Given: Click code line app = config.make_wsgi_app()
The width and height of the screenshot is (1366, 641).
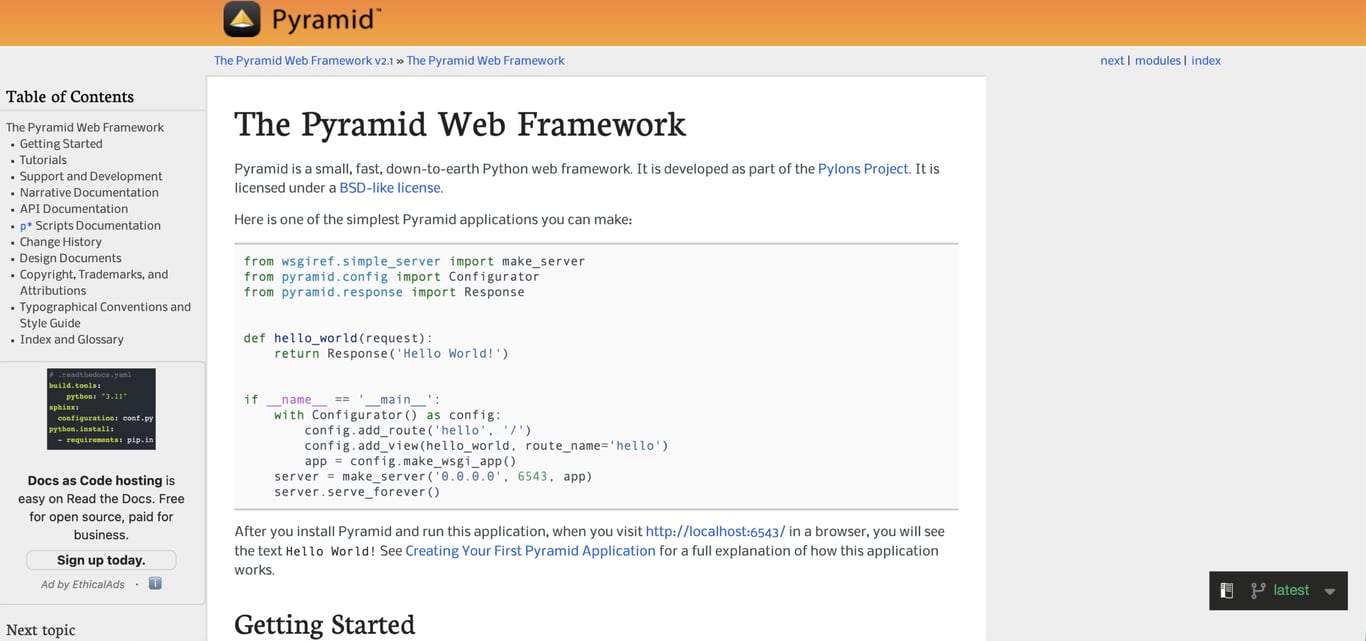Looking at the screenshot, I should (410, 461).
